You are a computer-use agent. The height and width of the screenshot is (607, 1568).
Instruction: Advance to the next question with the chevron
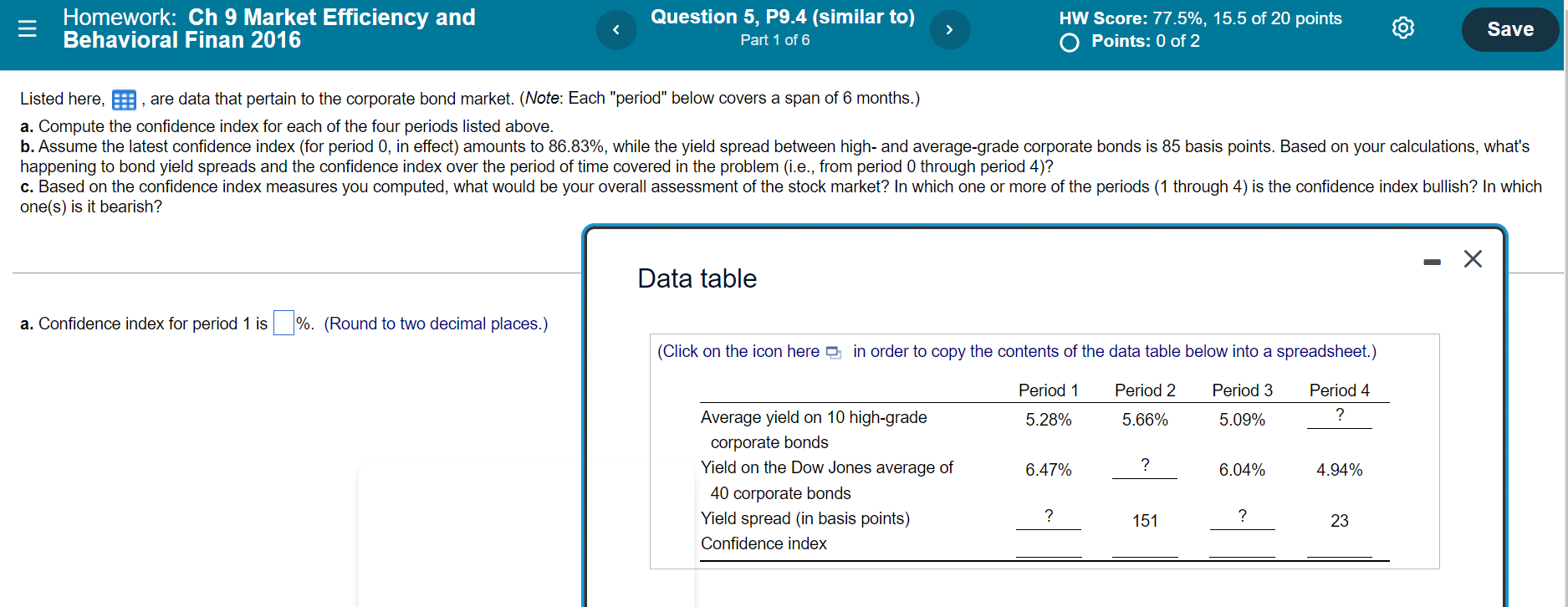950,28
